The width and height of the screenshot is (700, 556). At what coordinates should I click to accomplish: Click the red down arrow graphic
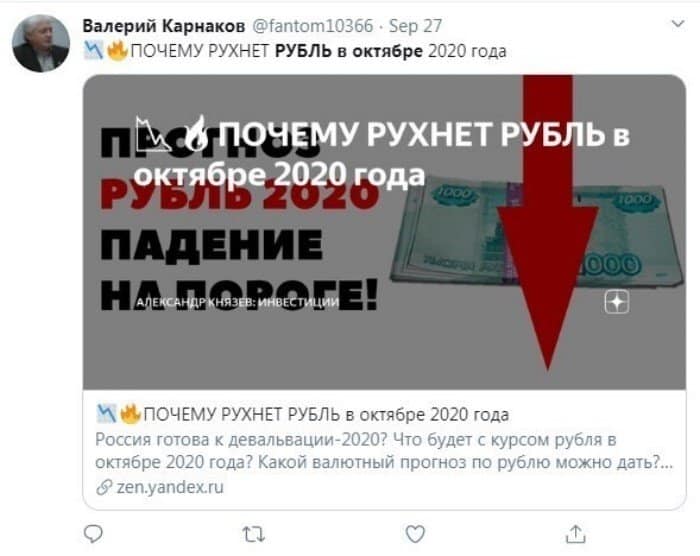548,222
